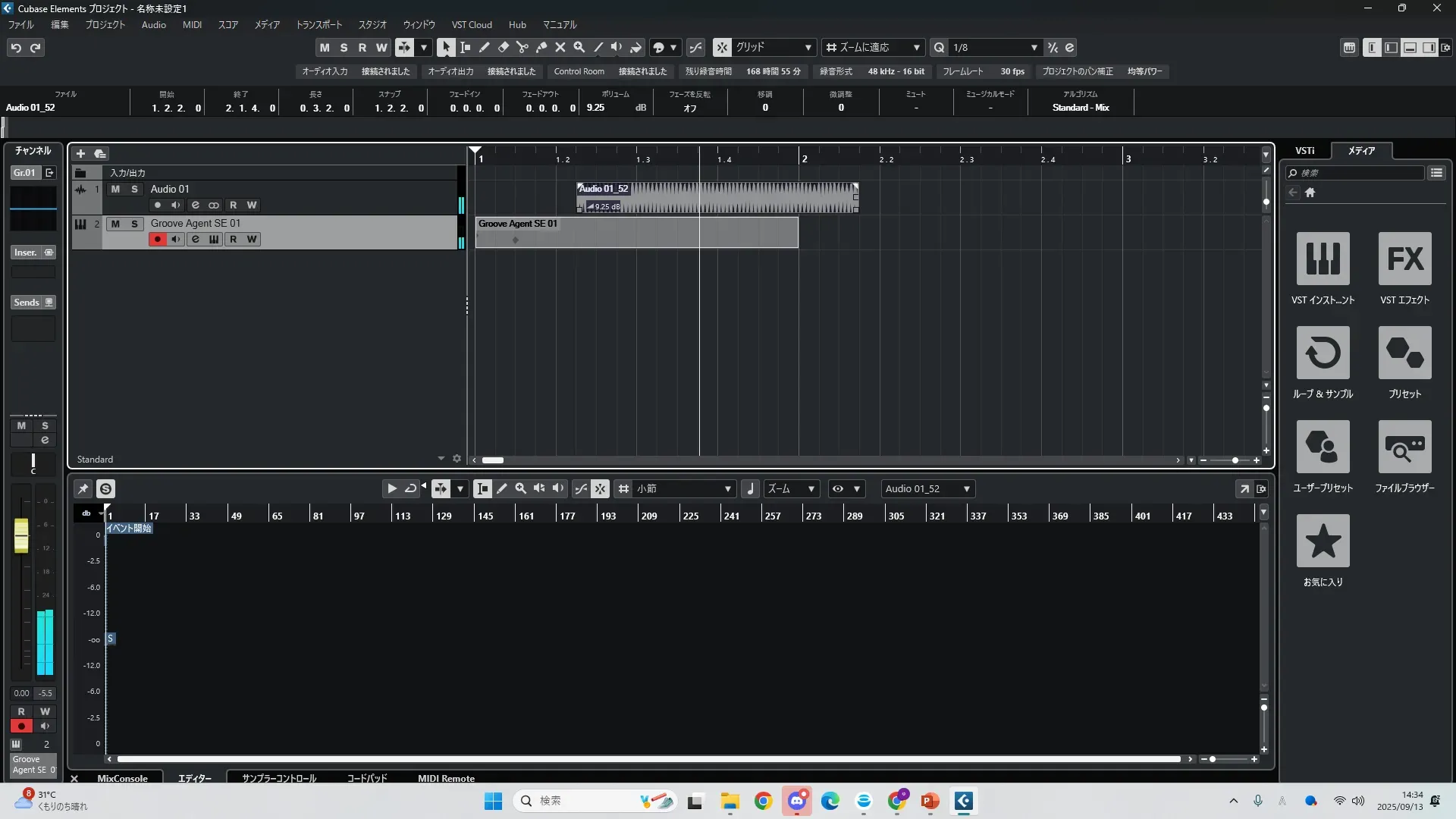
Task: Open the Audio 01_52 editor event selector
Action: 927,489
